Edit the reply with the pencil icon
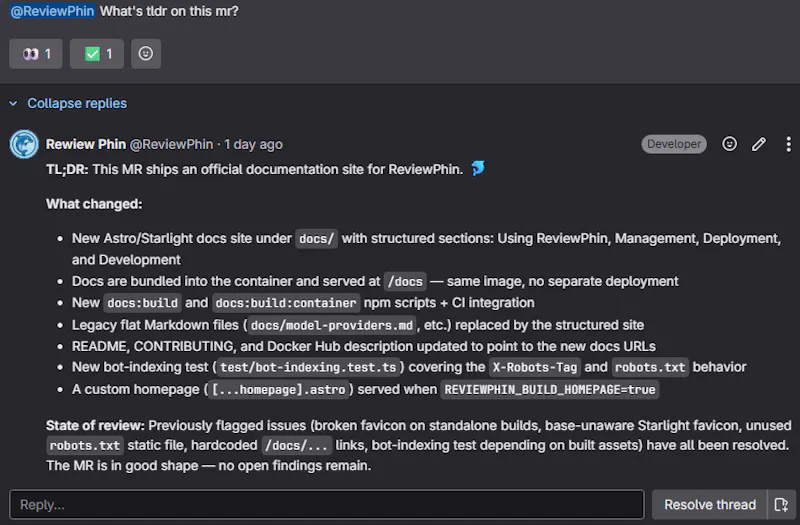Image resolution: width=800 pixels, height=525 pixels. (759, 144)
